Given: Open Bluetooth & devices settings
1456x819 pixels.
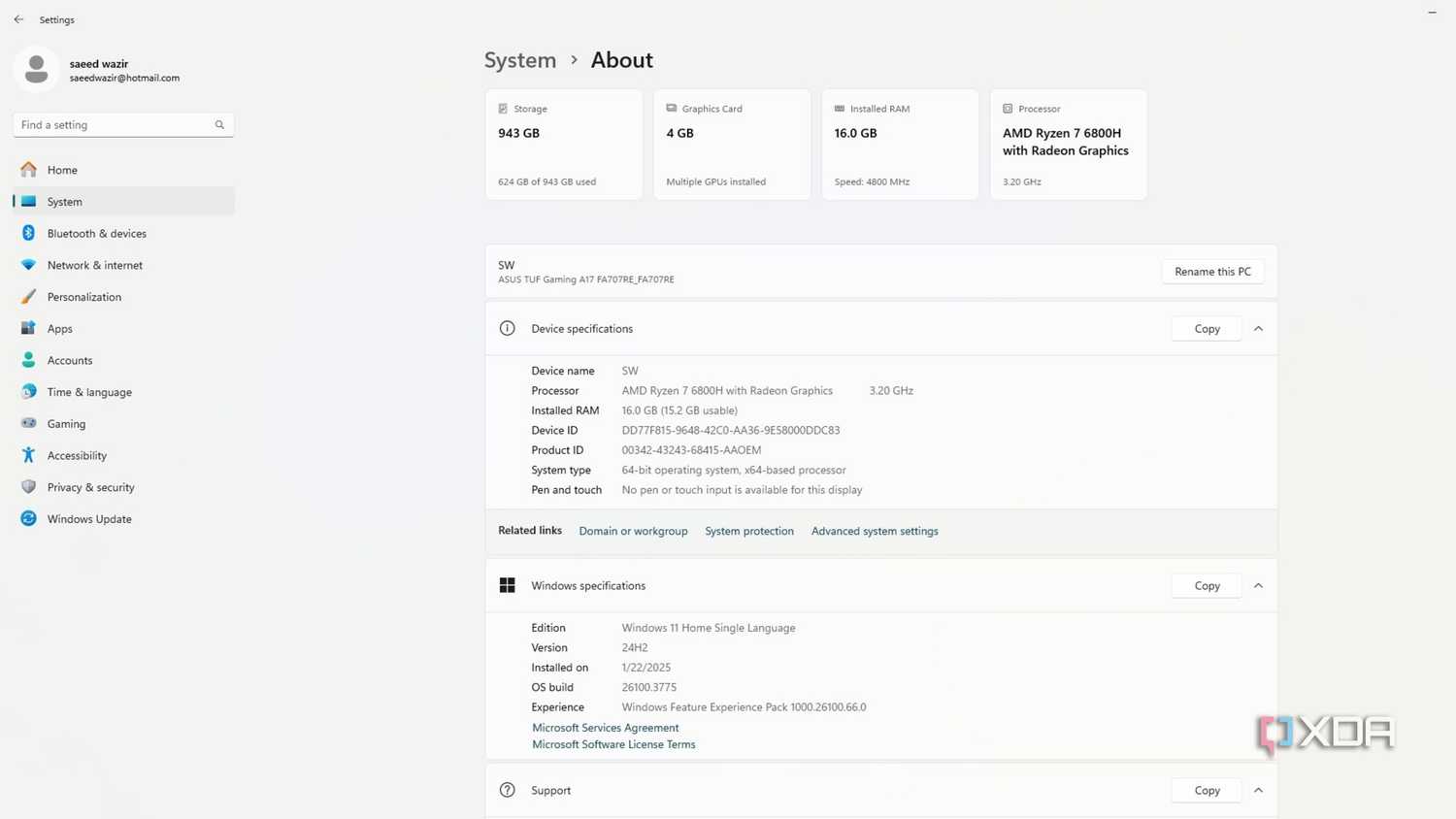Looking at the screenshot, I should coord(123,234).
